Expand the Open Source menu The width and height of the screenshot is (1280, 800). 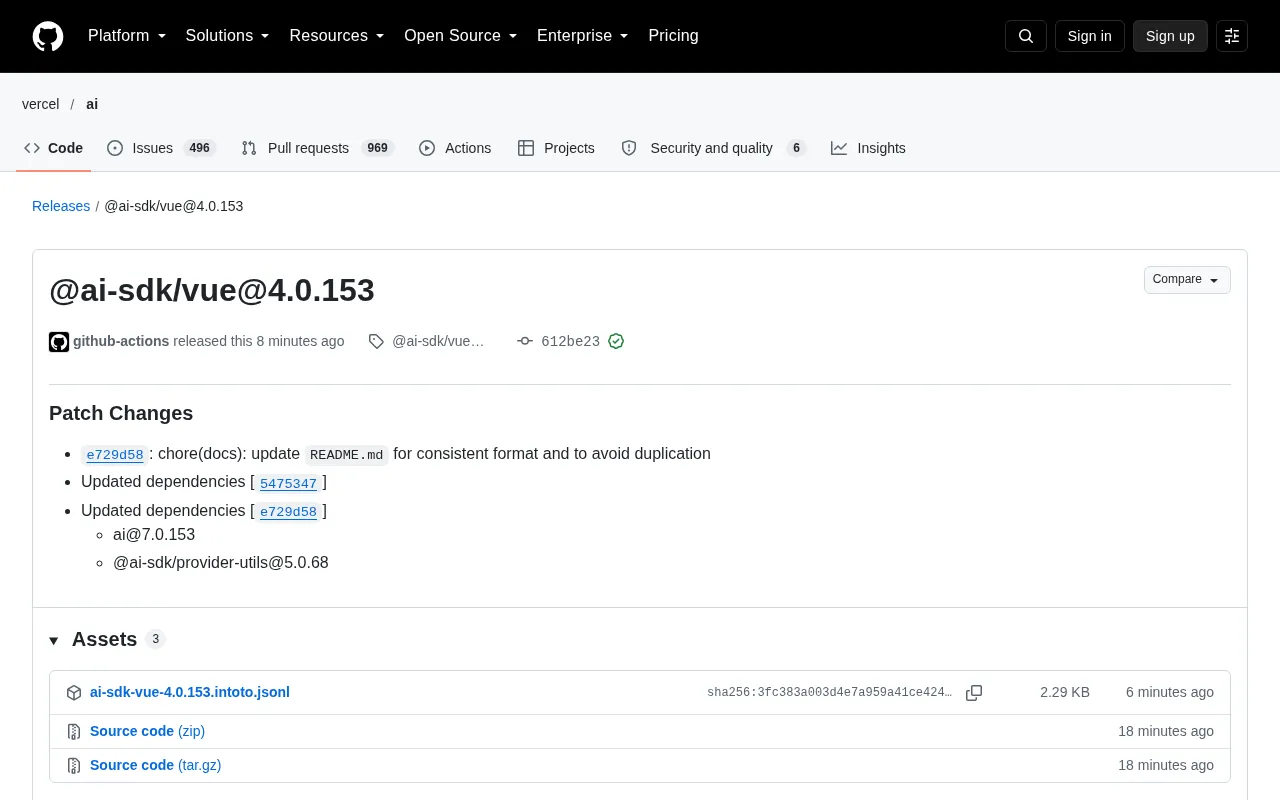click(x=461, y=36)
